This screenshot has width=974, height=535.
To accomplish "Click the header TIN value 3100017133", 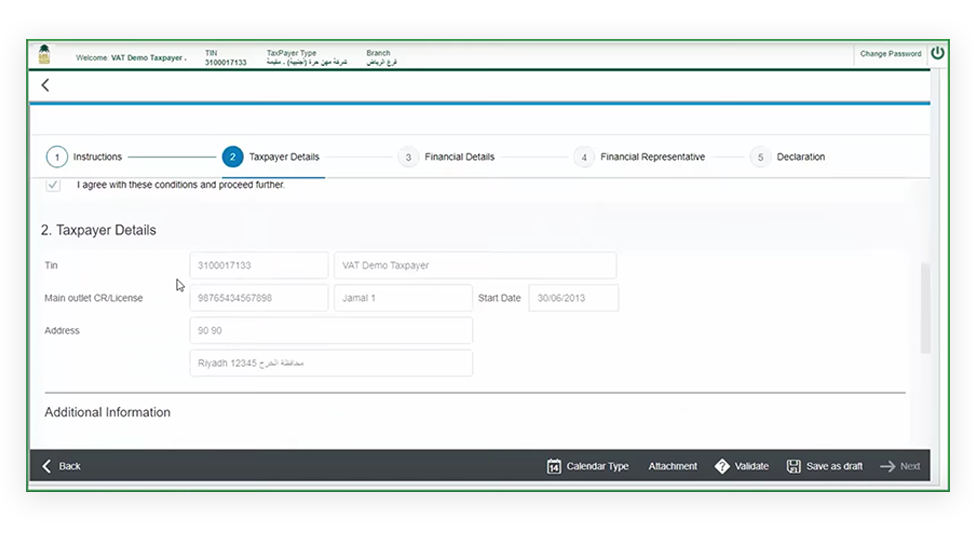I will click(225, 62).
